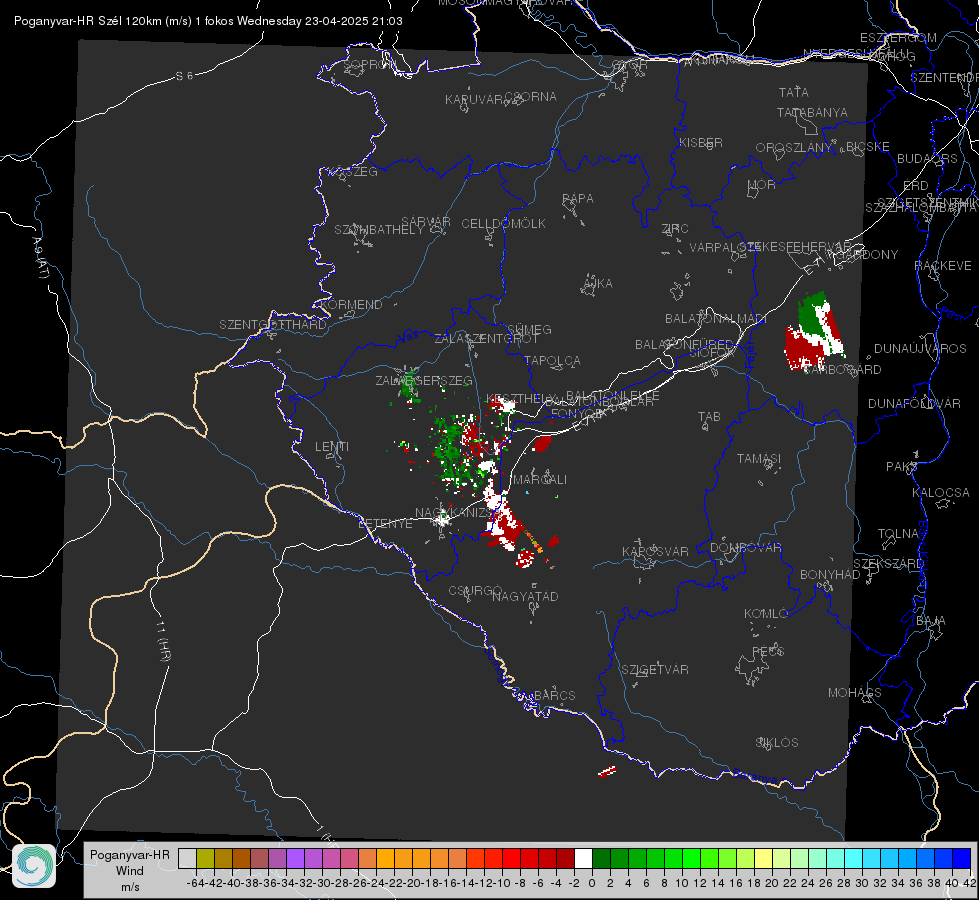Select the purple swatch near -34
Screen dimensions: 979x900
295,858
